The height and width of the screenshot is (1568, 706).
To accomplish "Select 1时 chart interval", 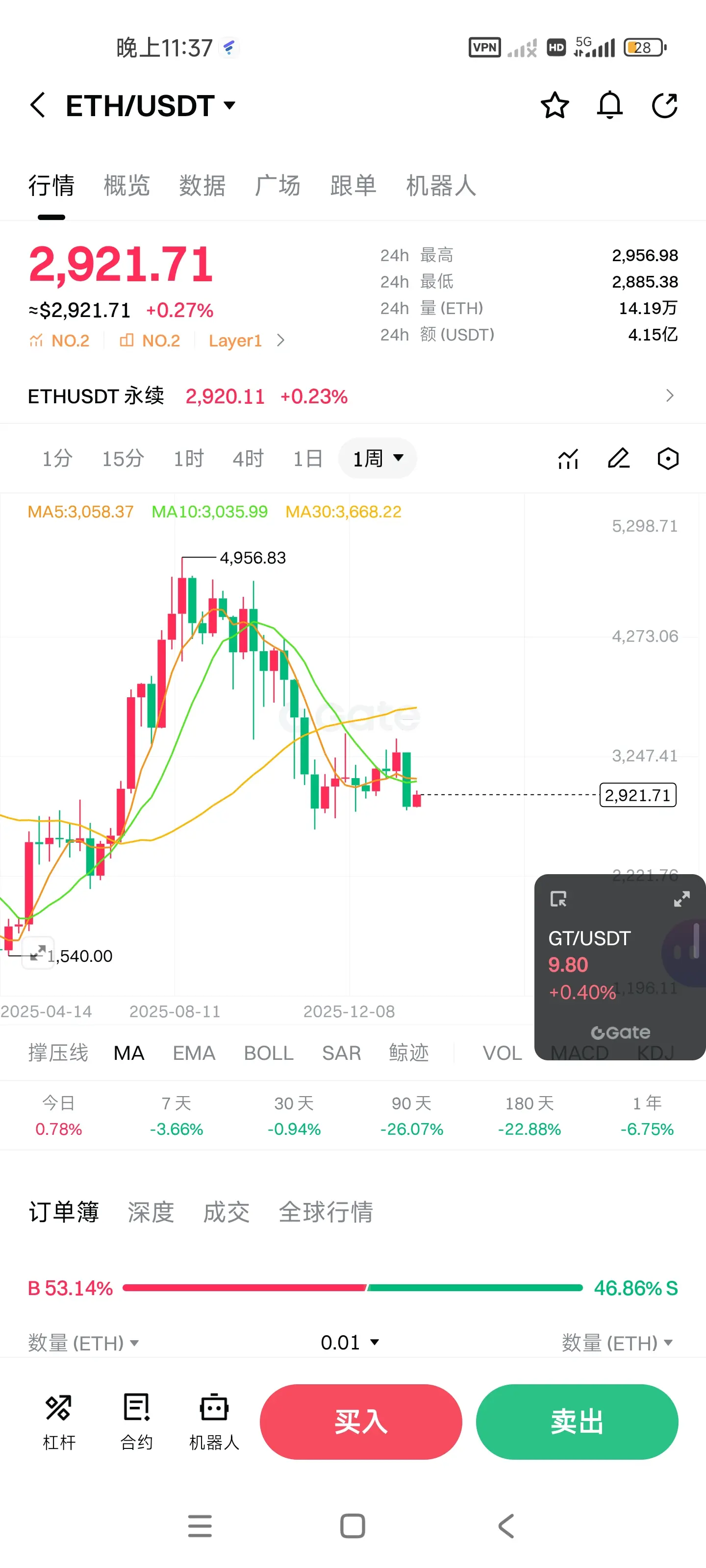I will (188, 458).
